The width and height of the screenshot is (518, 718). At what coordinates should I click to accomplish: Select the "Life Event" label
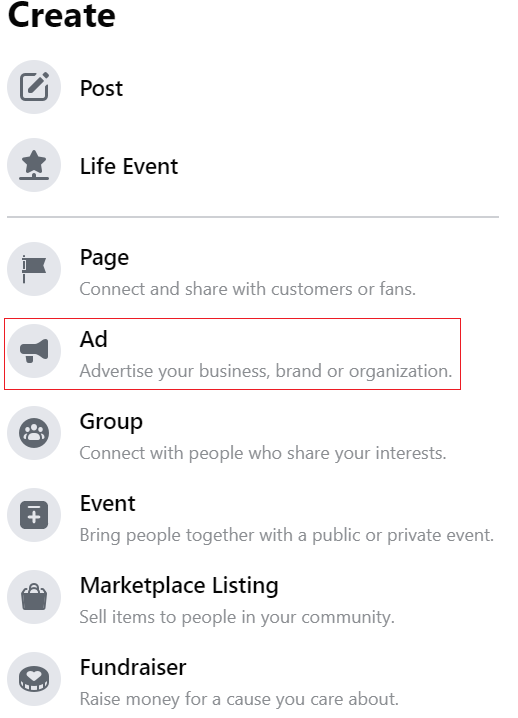coord(129,166)
